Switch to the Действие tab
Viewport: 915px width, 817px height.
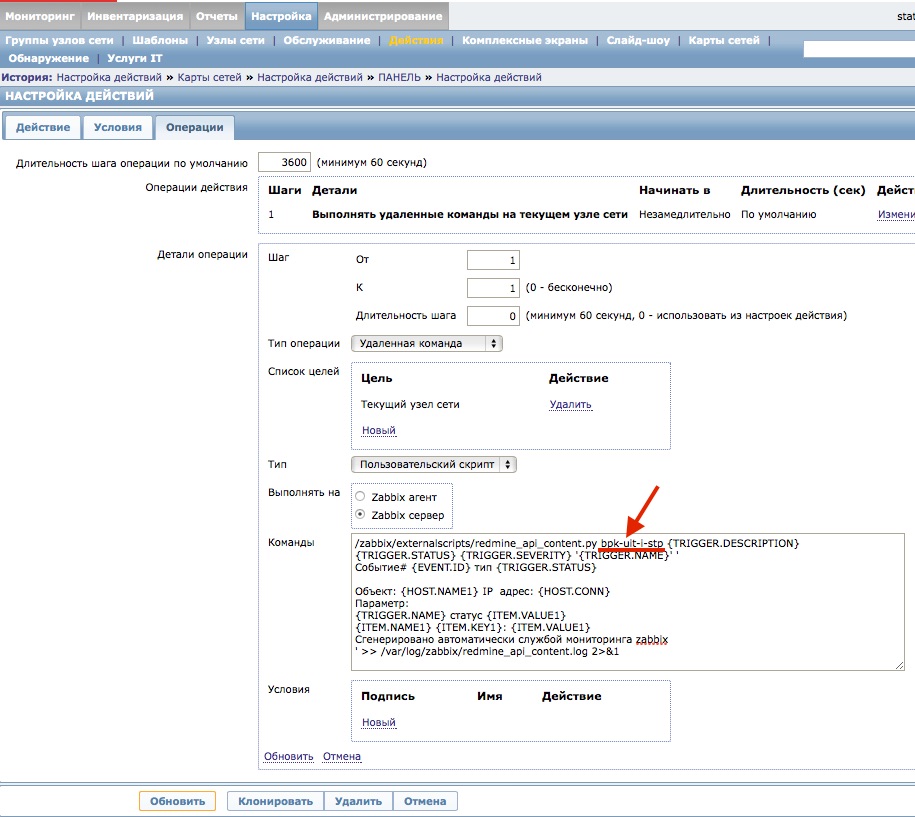pos(42,128)
